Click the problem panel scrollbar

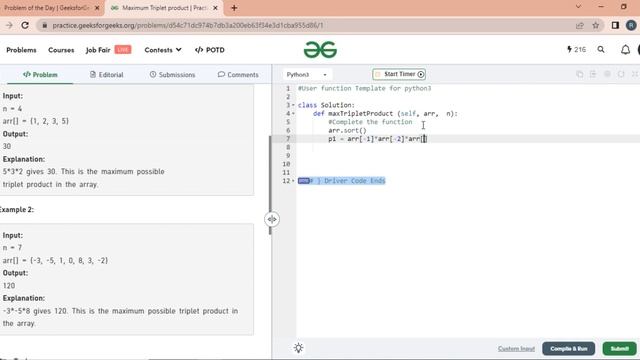coord(270,185)
